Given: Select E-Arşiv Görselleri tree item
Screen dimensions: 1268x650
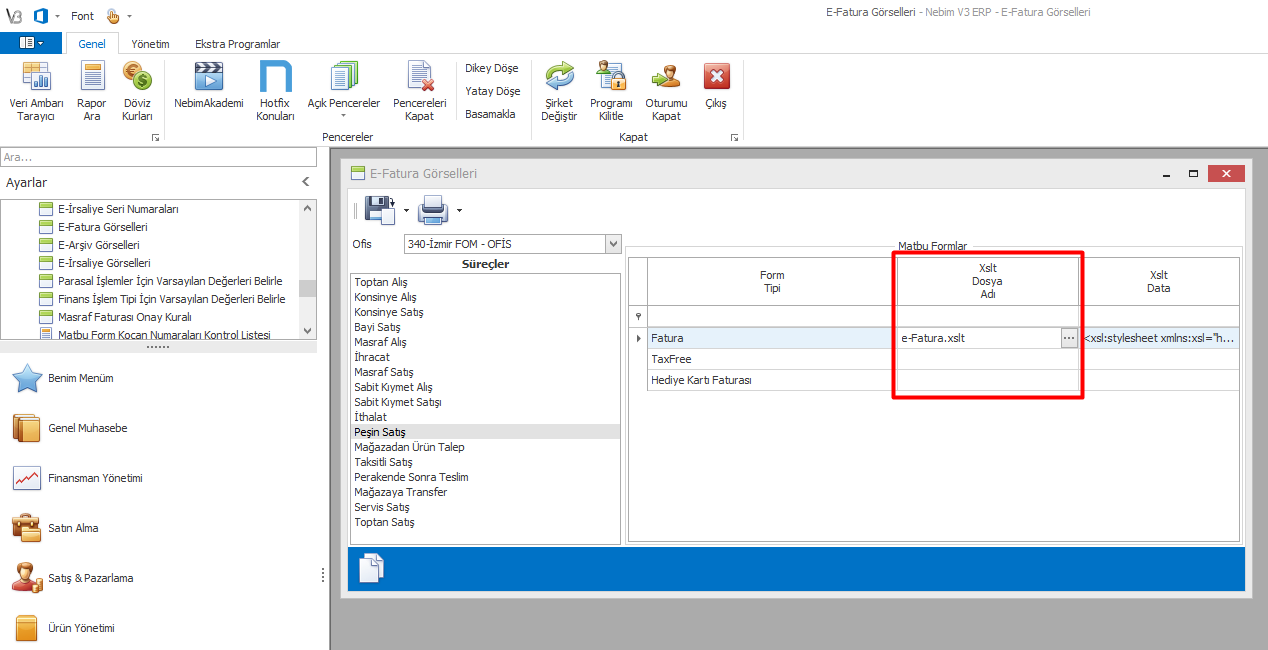Looking at the screenshot, I should point(98,245).
